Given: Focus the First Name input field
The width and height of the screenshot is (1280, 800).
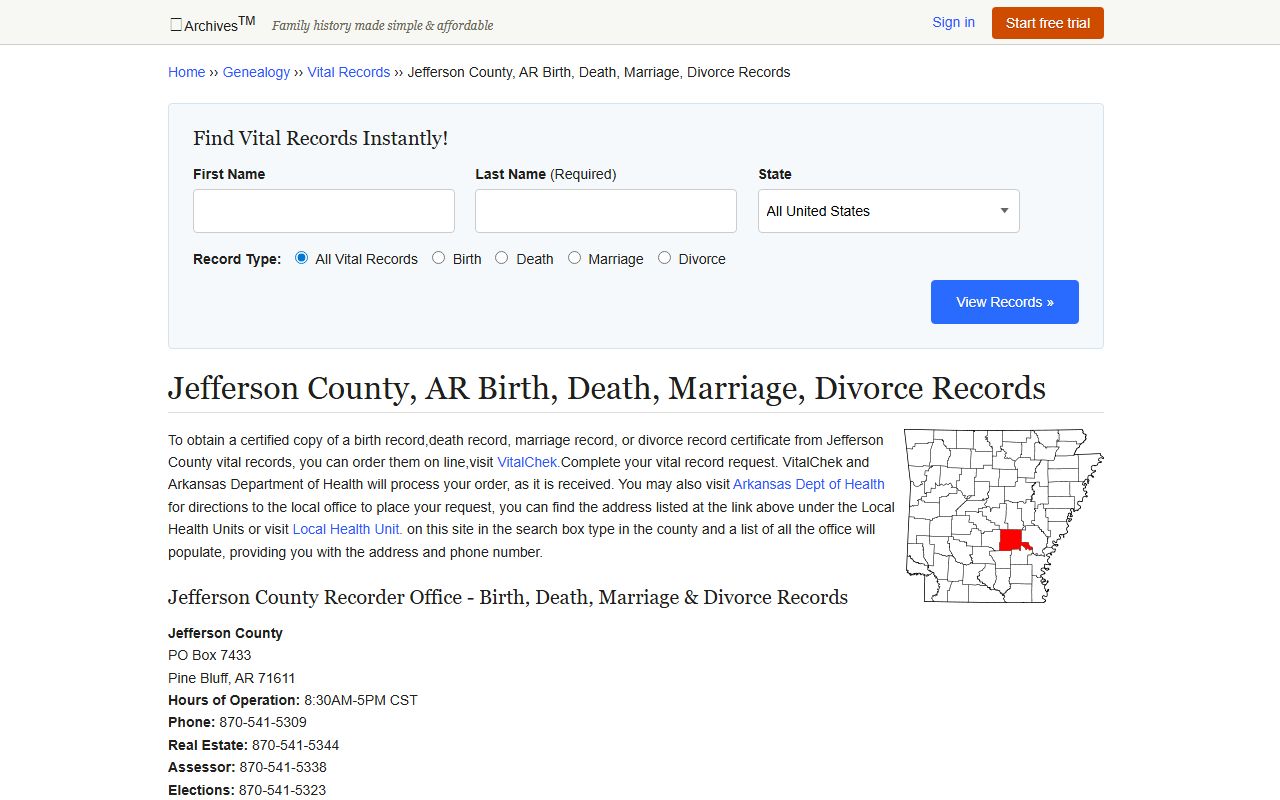Looking at the screenshot, I should tap(324, 211).
